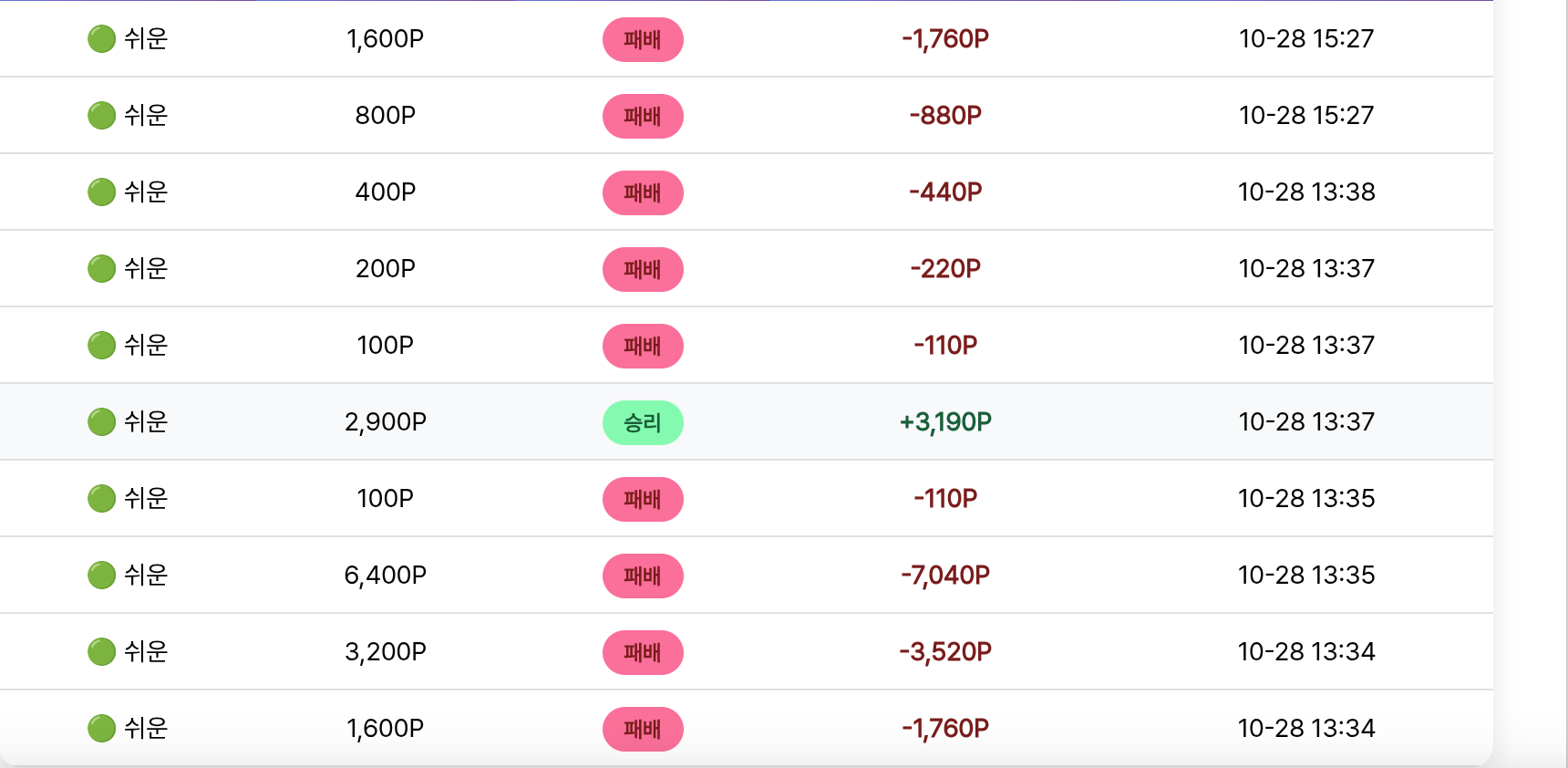Click the 패배 badge in 800P row
The image size is (1568, 768).
pyautogui.click(x=643, y=116)
